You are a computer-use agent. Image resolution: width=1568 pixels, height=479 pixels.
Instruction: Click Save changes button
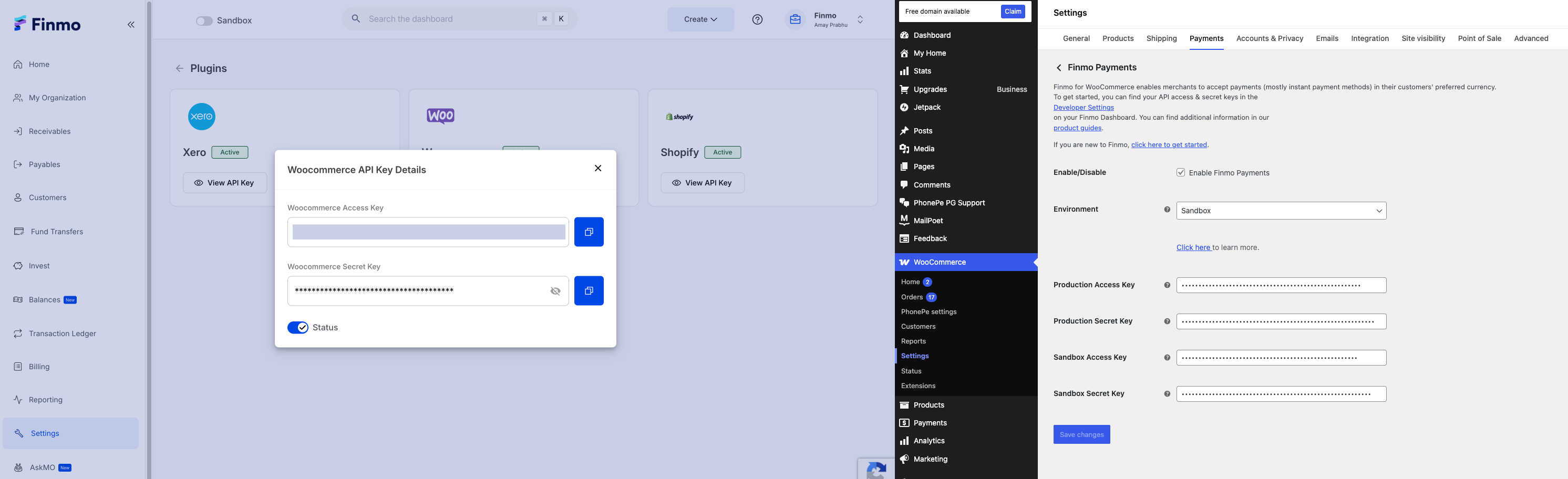(1081, 434)
